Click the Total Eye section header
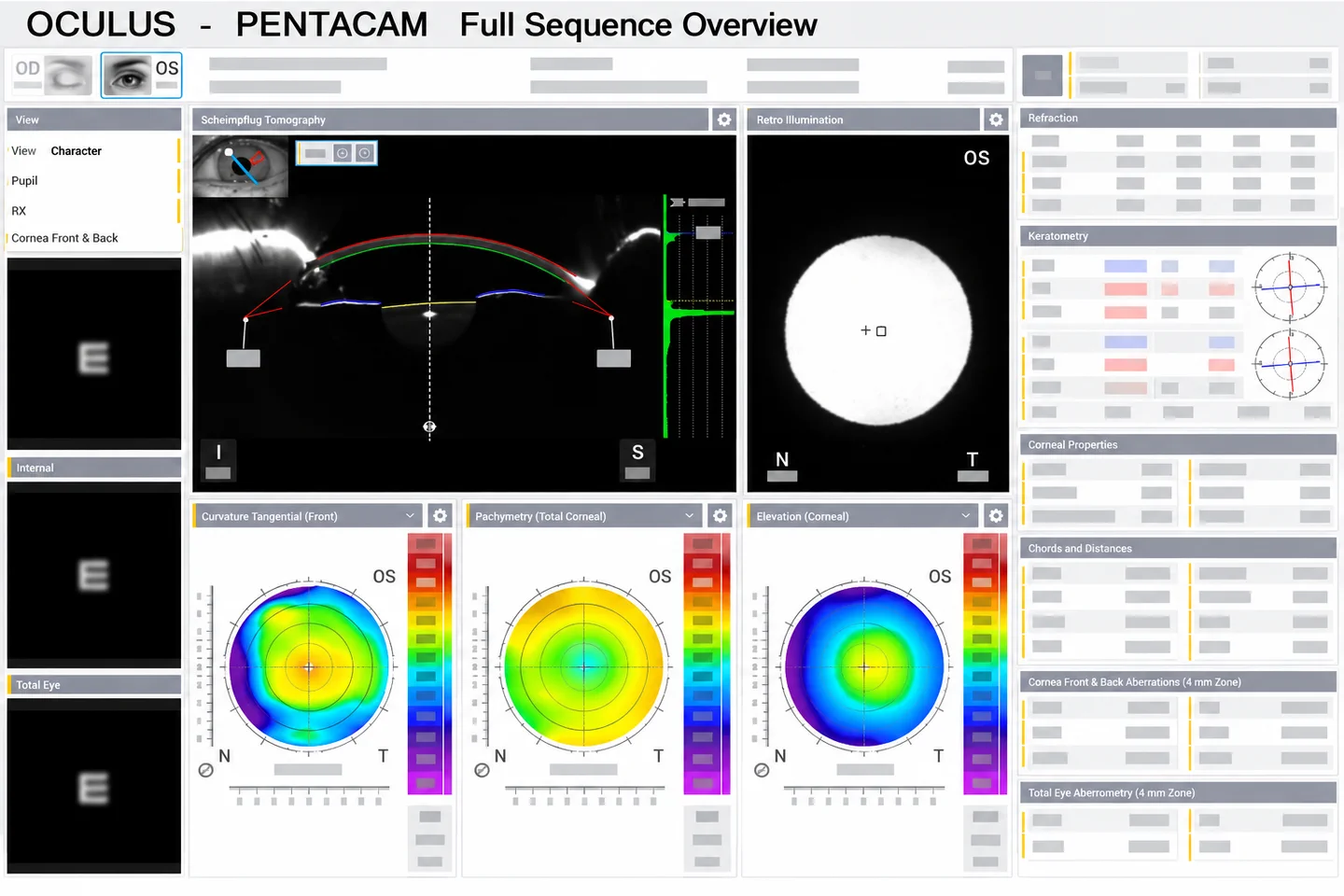 (94, 685)
